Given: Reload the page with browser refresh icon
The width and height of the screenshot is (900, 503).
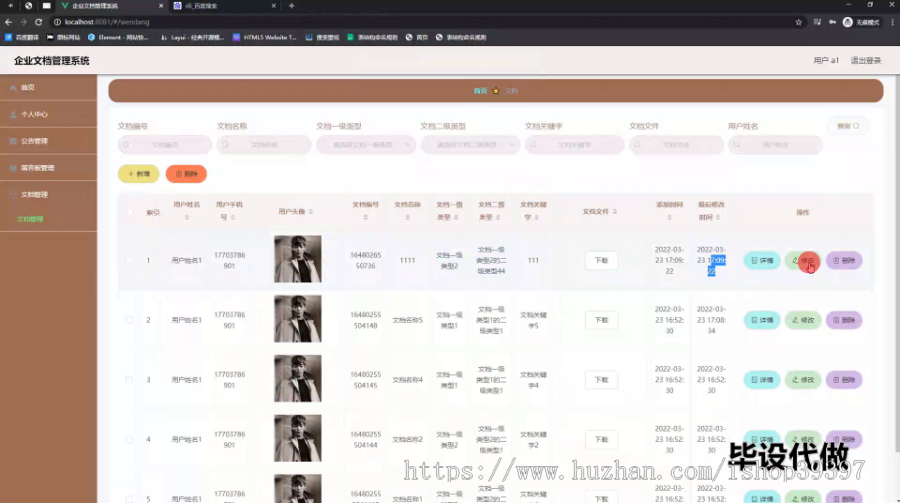Looking at the screenshot, I should click(38, 22).
